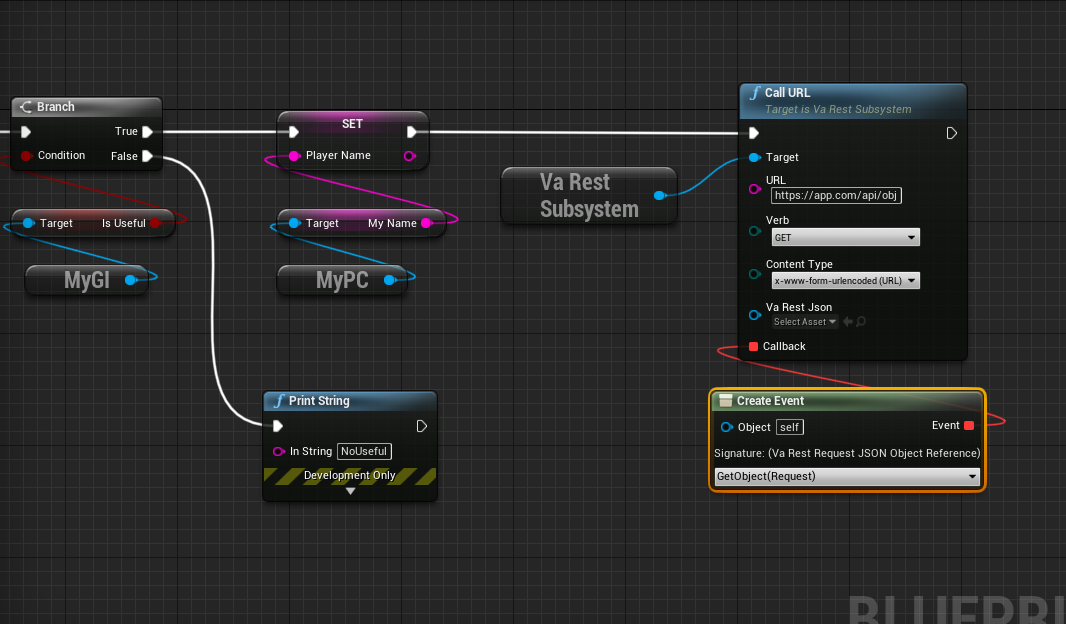Open the Verb GET dropdown
Image resolution: width=1066 pixels, height=624 pixels.
845,237
